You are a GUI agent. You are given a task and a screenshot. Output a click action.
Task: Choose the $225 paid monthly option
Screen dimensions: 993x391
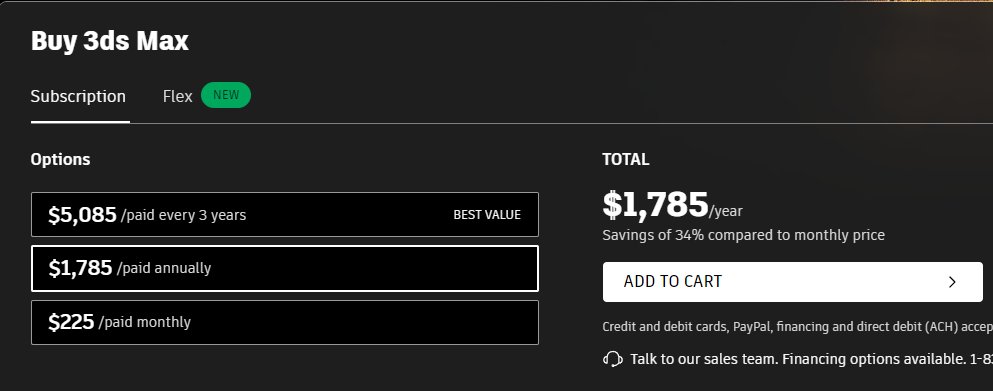point(285,323)
